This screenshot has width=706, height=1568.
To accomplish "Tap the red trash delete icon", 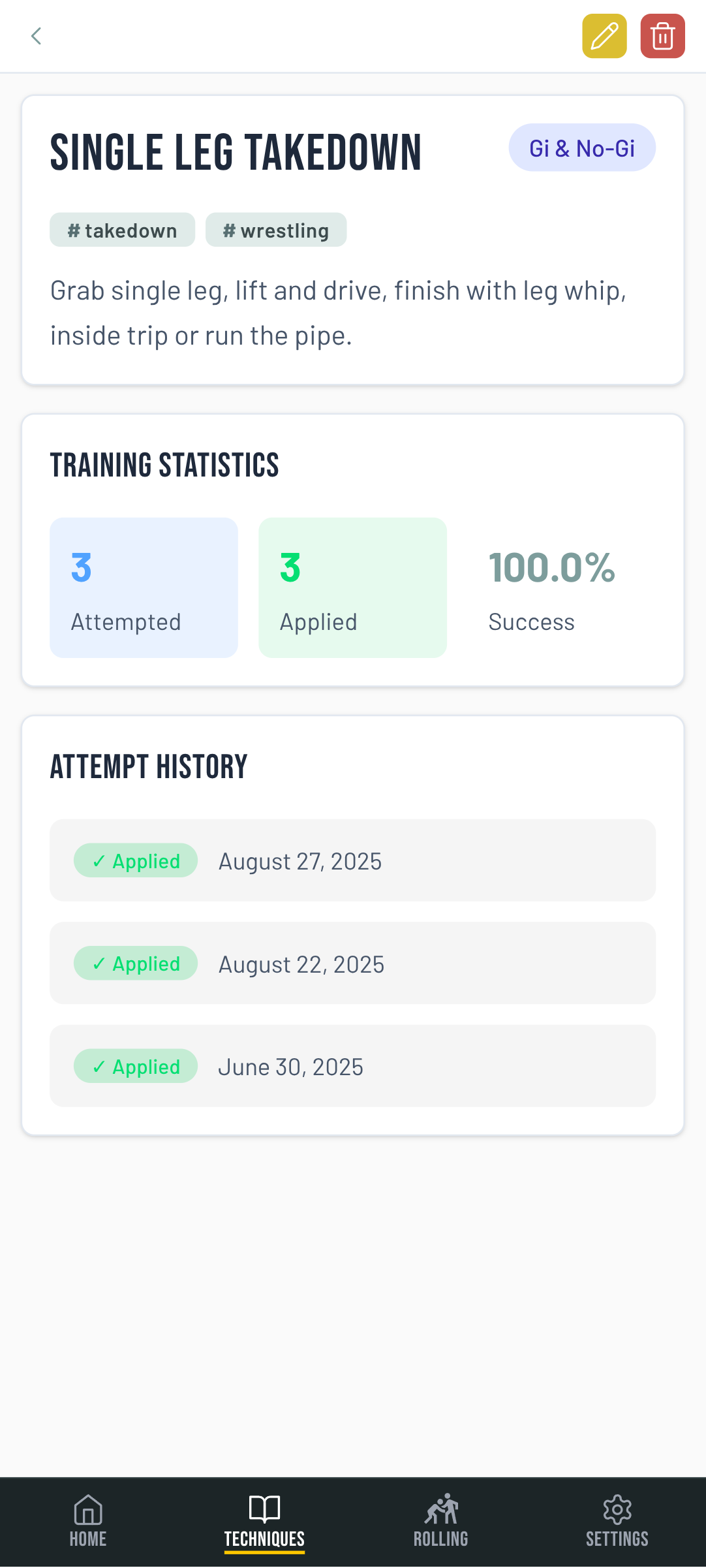I will tap(662, 36).
